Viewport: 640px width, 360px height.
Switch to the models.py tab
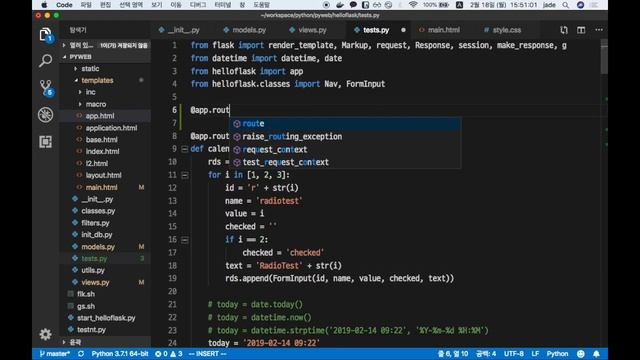coord(249,30)
